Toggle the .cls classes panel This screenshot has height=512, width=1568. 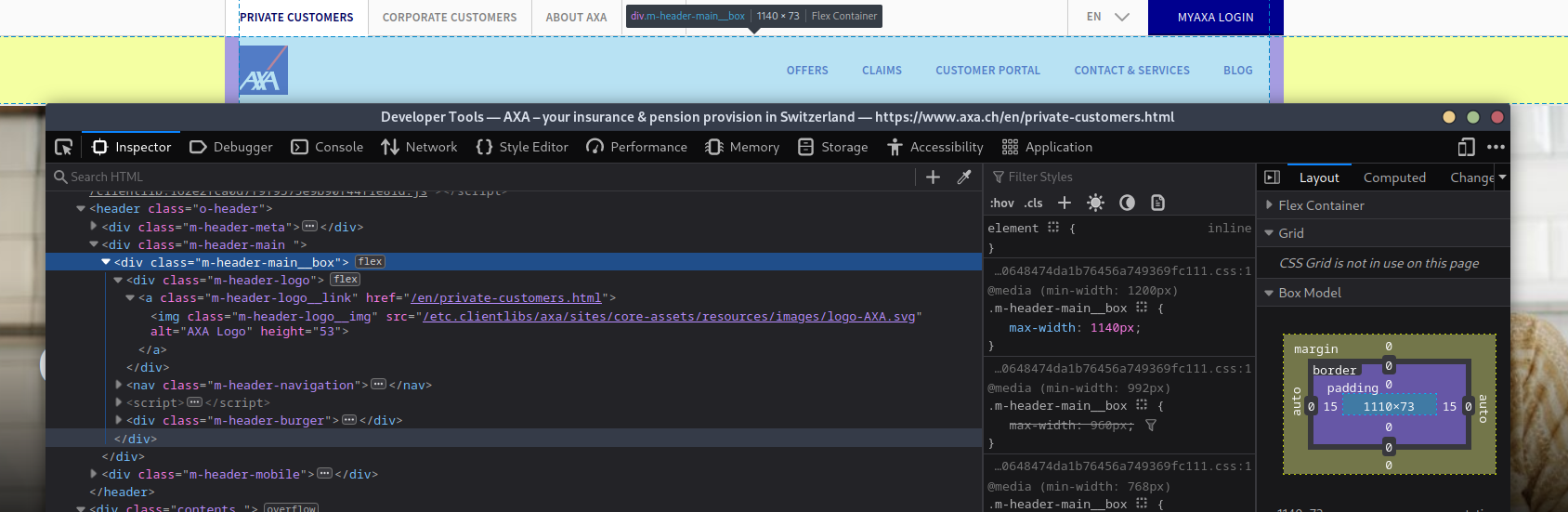coord(1034,203)
